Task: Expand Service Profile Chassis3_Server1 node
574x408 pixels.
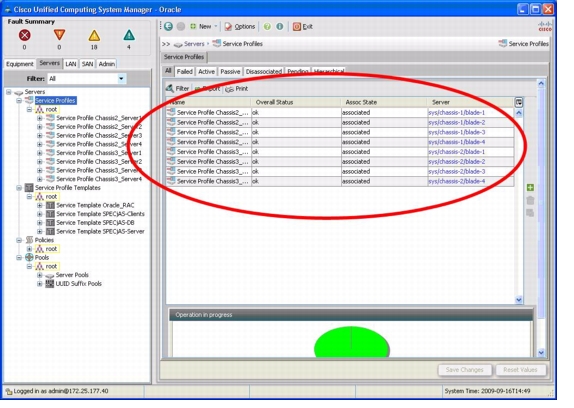Action: pyautogui.click(x=40, y=153)
